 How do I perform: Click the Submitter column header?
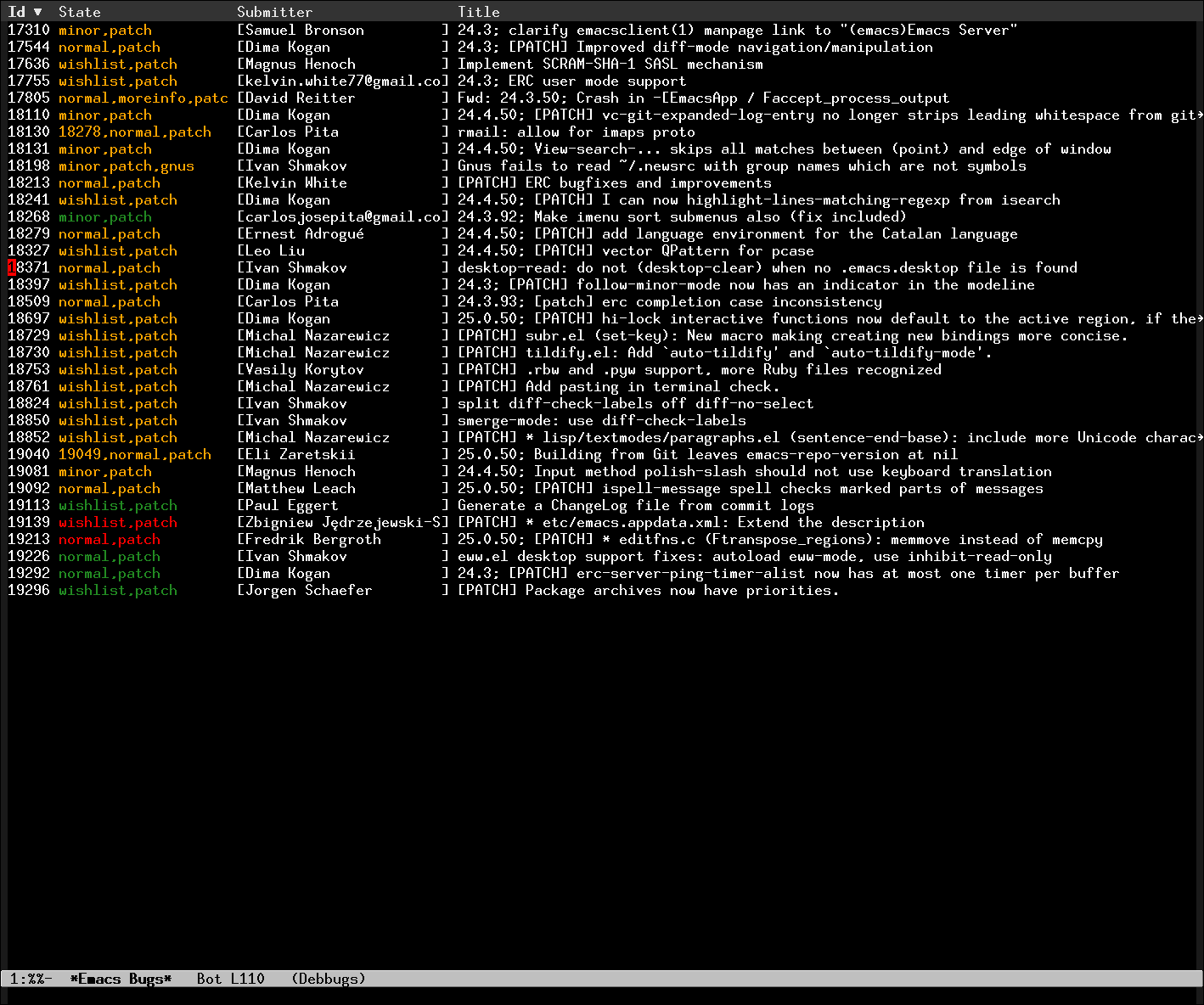click(275, 12)
